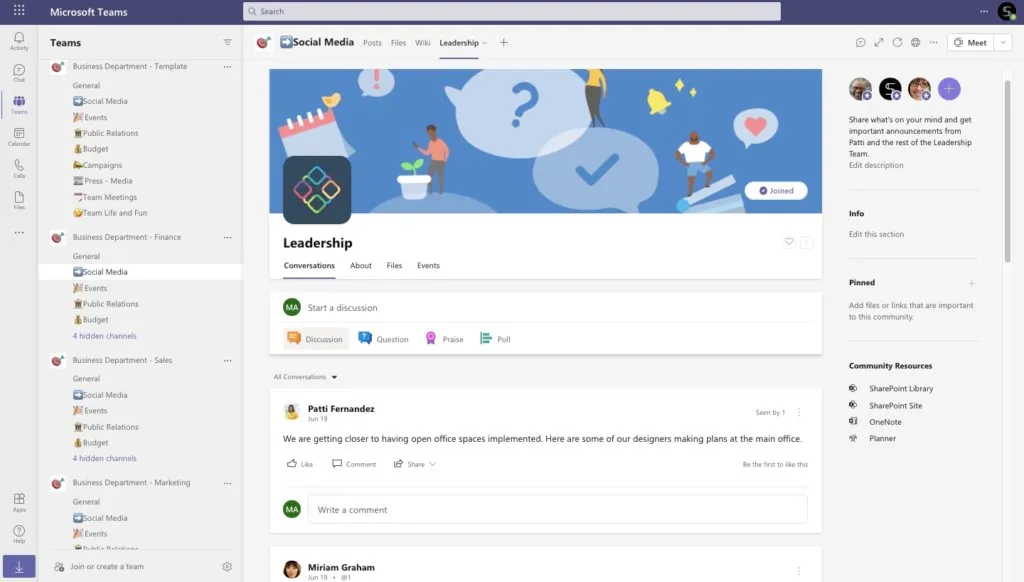Image resolution: width=1024 pixels, height=582 pixels.
Task: Click the right-hand vertical scrollbar
Action: [1007, 171]
